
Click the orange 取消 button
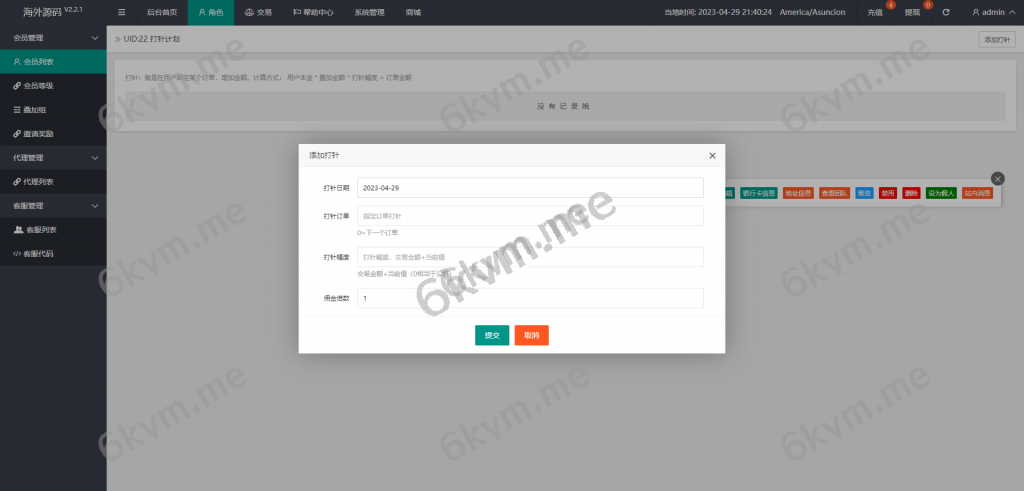coord(531,335)
